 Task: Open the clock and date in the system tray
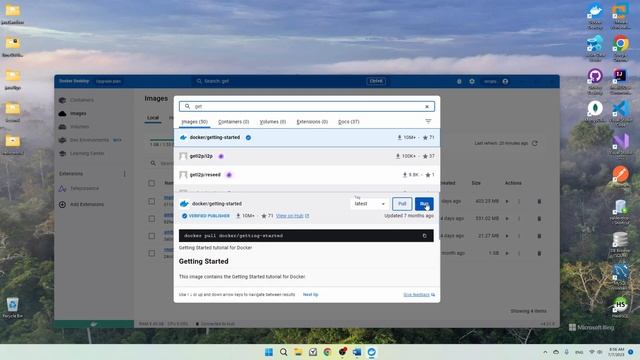pyautogui.click(x=616, y=352)
